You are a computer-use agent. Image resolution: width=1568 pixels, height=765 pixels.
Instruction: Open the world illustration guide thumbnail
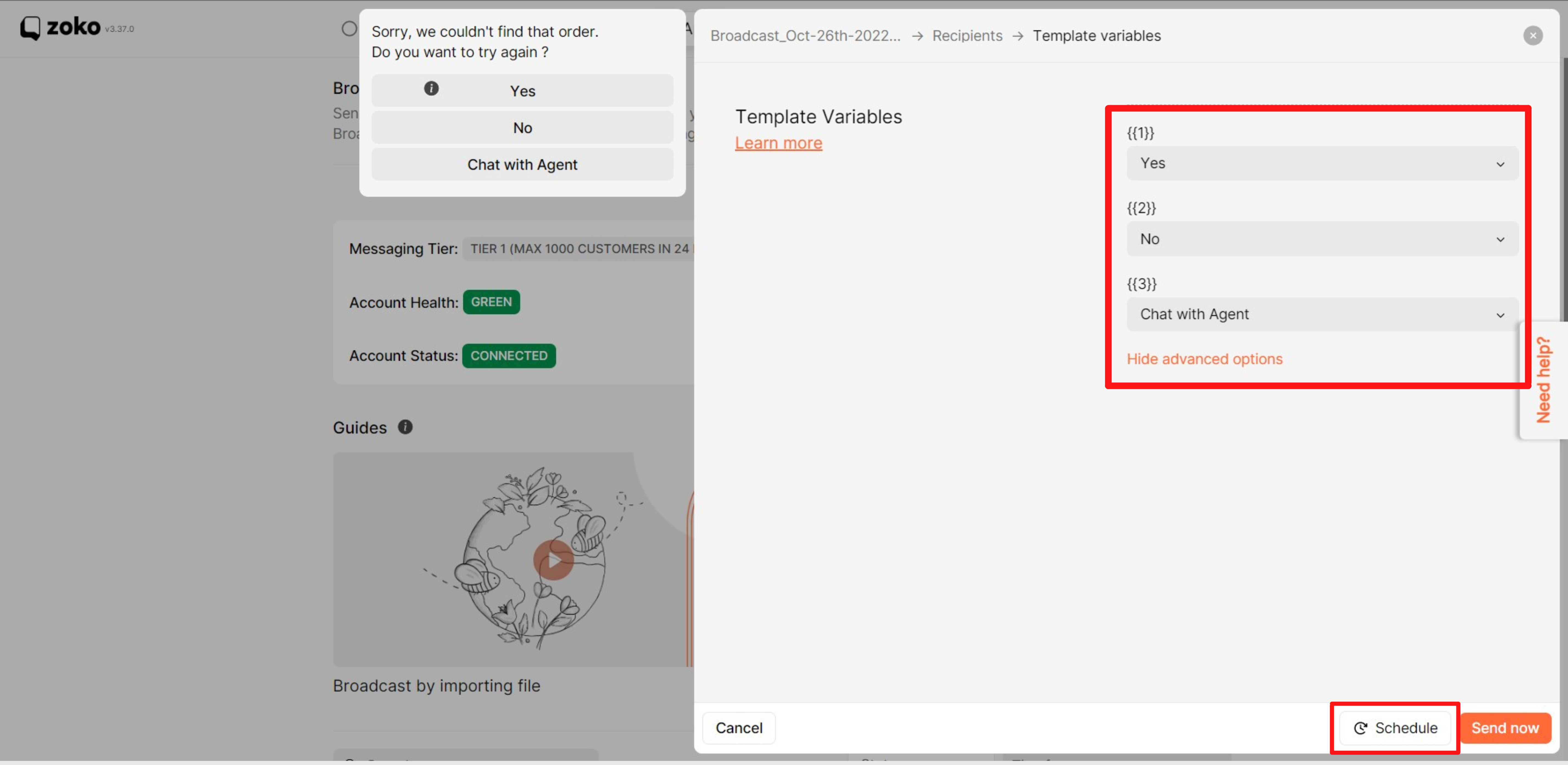point(513,559)
